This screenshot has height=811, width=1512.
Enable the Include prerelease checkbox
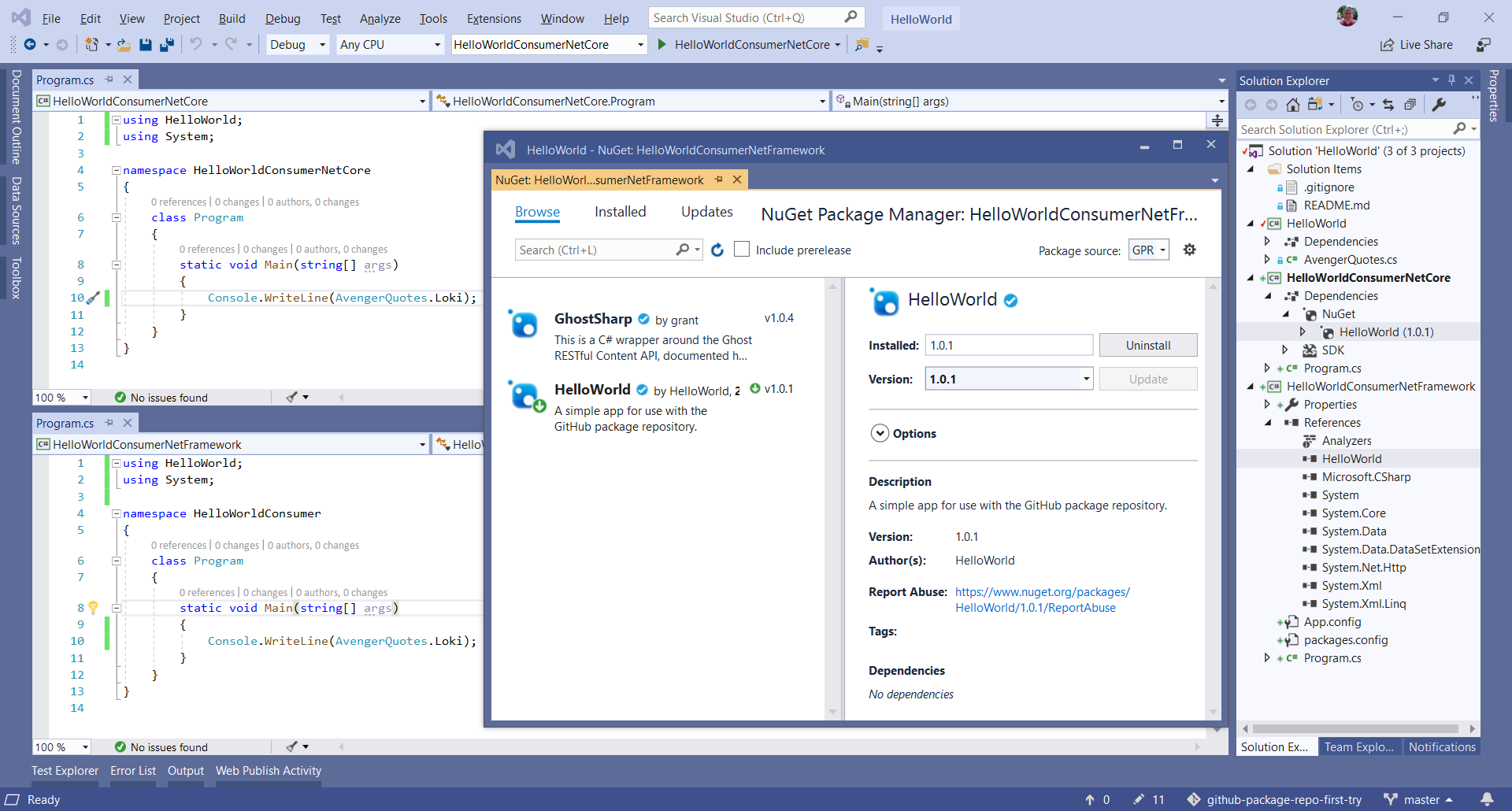741,250
